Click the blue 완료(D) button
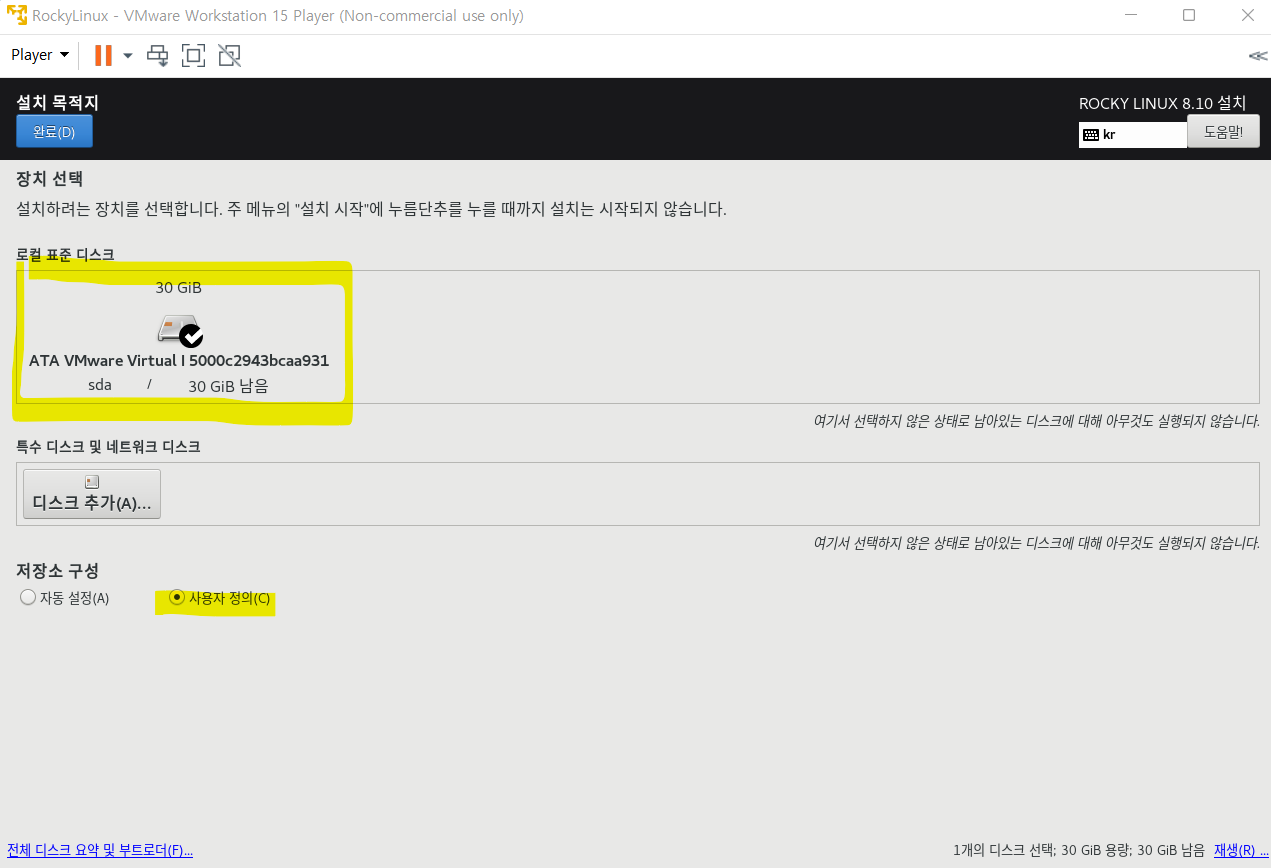The height and width of the screenshot is (868, 1271). point(54,131)
